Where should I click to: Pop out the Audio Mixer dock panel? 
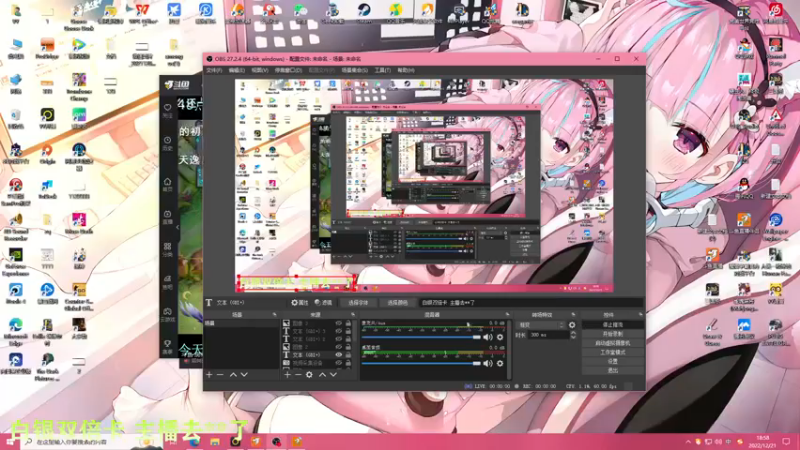[x=507, y=315]
